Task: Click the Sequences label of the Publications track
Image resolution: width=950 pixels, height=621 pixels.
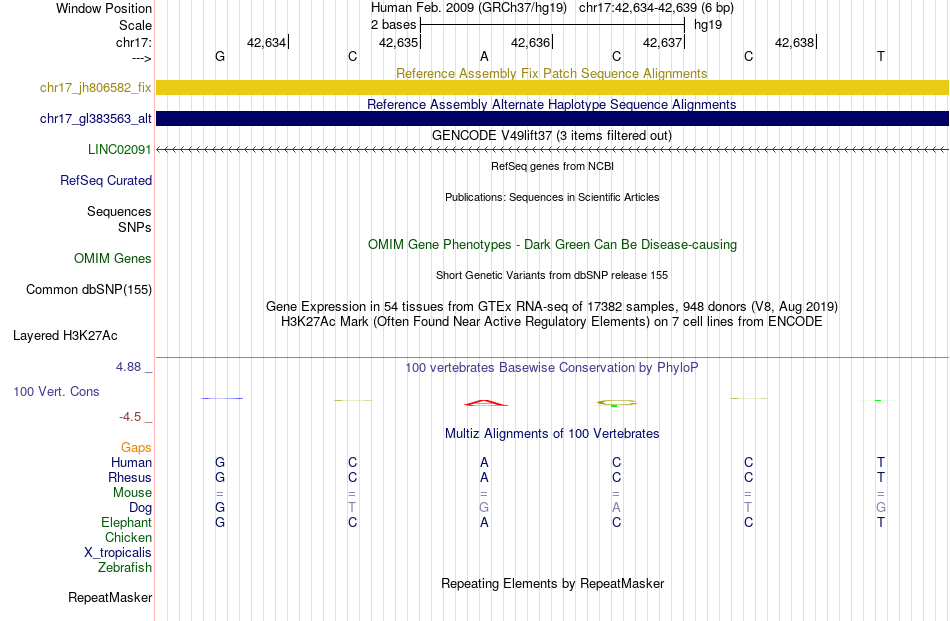Action: point(119,211)
